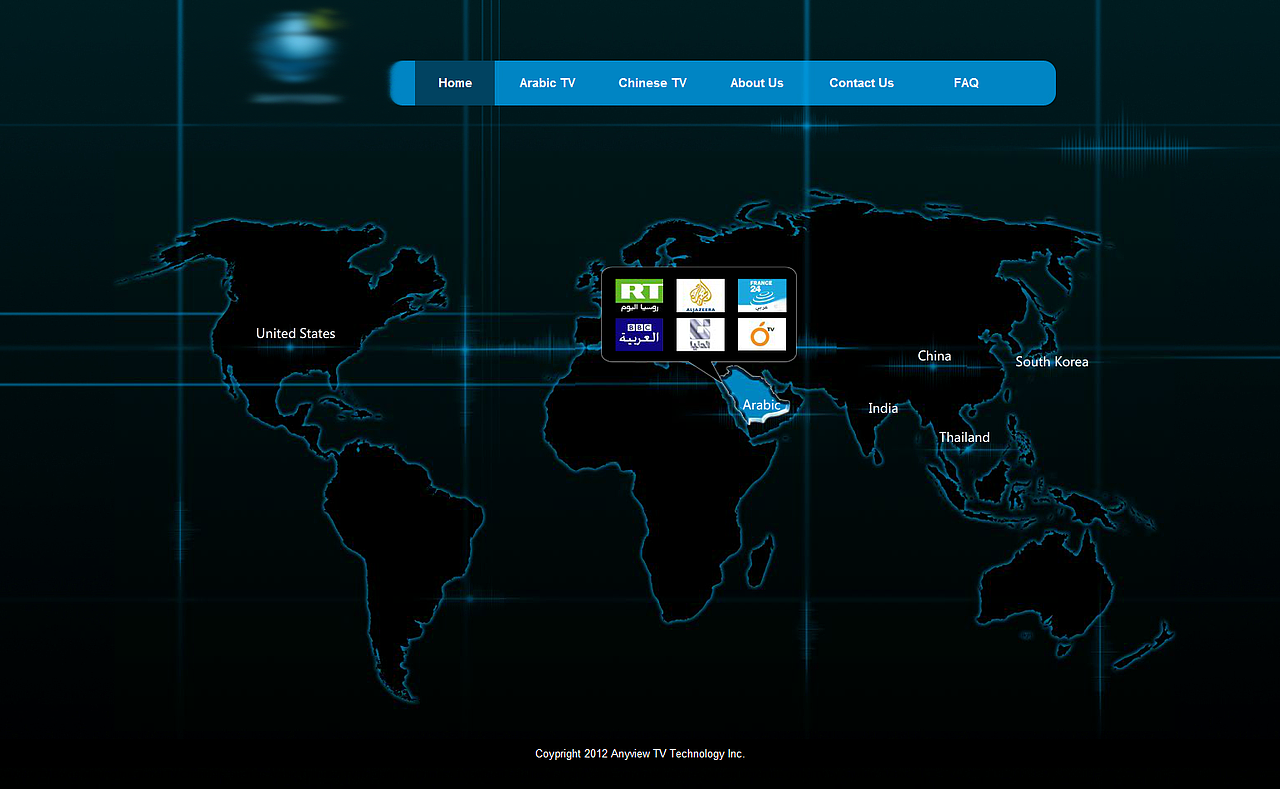1280x789 pixels.
Task: Click the blurred globe site logo
Action: (296, 55)
